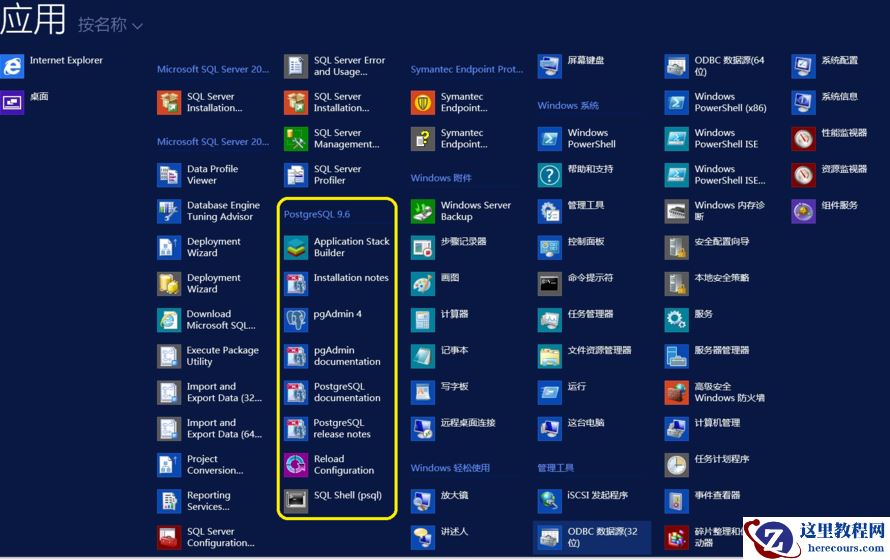Image resolution: width=890 pixels, height=560 pixels.
Task: Open 步骤记录器 steps recorder
Action: click(x=449, y=248)
